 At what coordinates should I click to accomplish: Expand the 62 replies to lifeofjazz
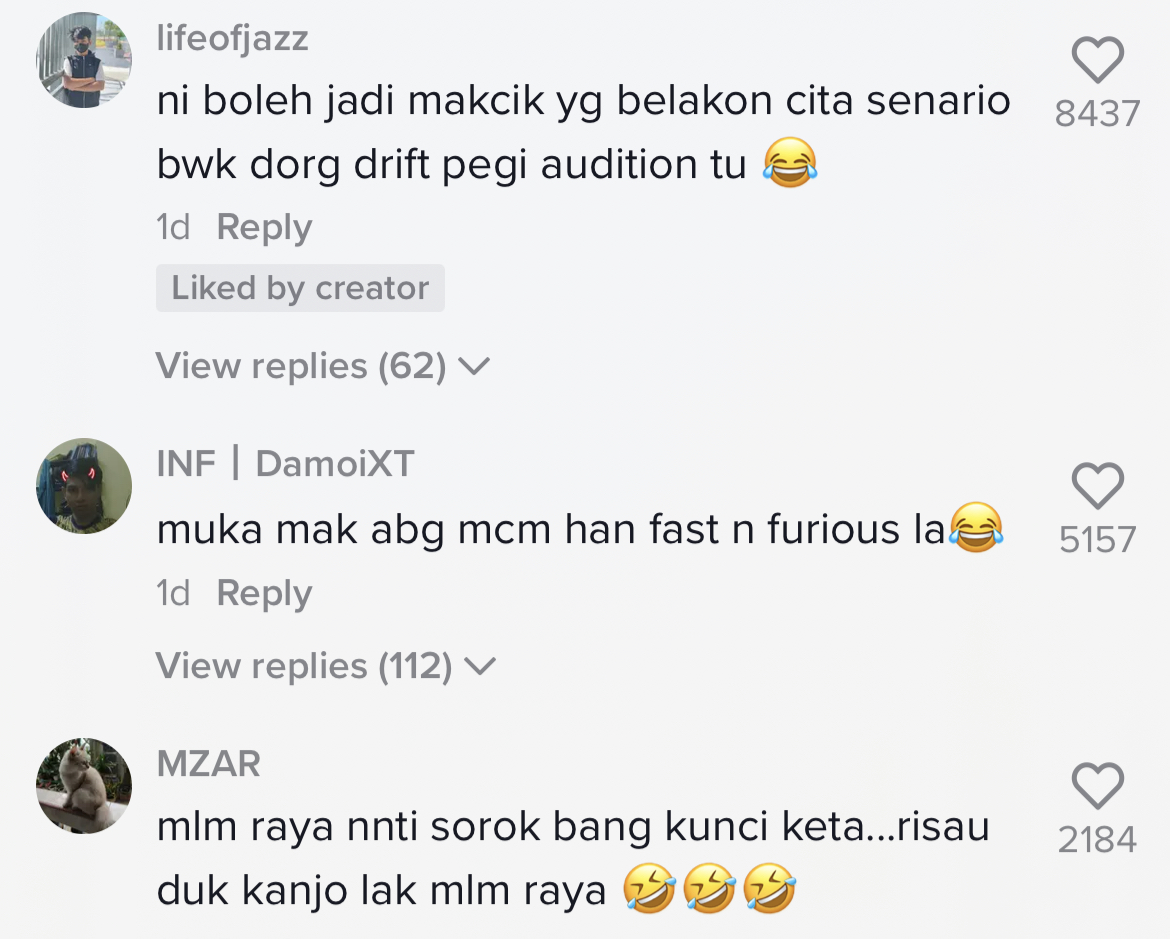click(x=300, y=367)
